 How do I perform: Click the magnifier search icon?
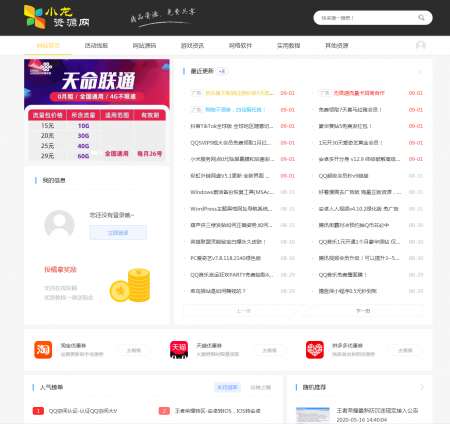pyautogui.click(x=421, y=18)
